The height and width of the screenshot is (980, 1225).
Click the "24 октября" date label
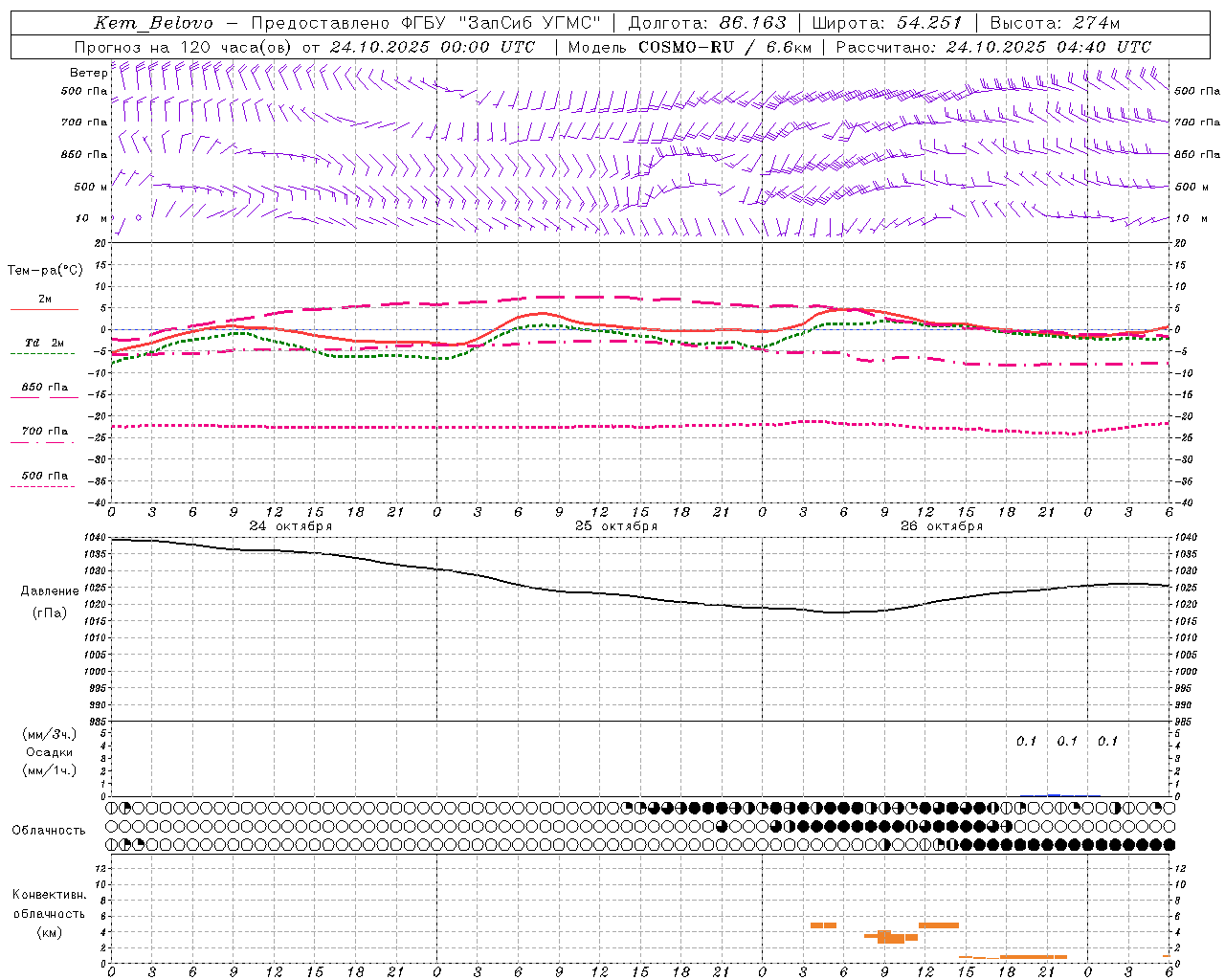pyautogui.click(x=290, y=525)
